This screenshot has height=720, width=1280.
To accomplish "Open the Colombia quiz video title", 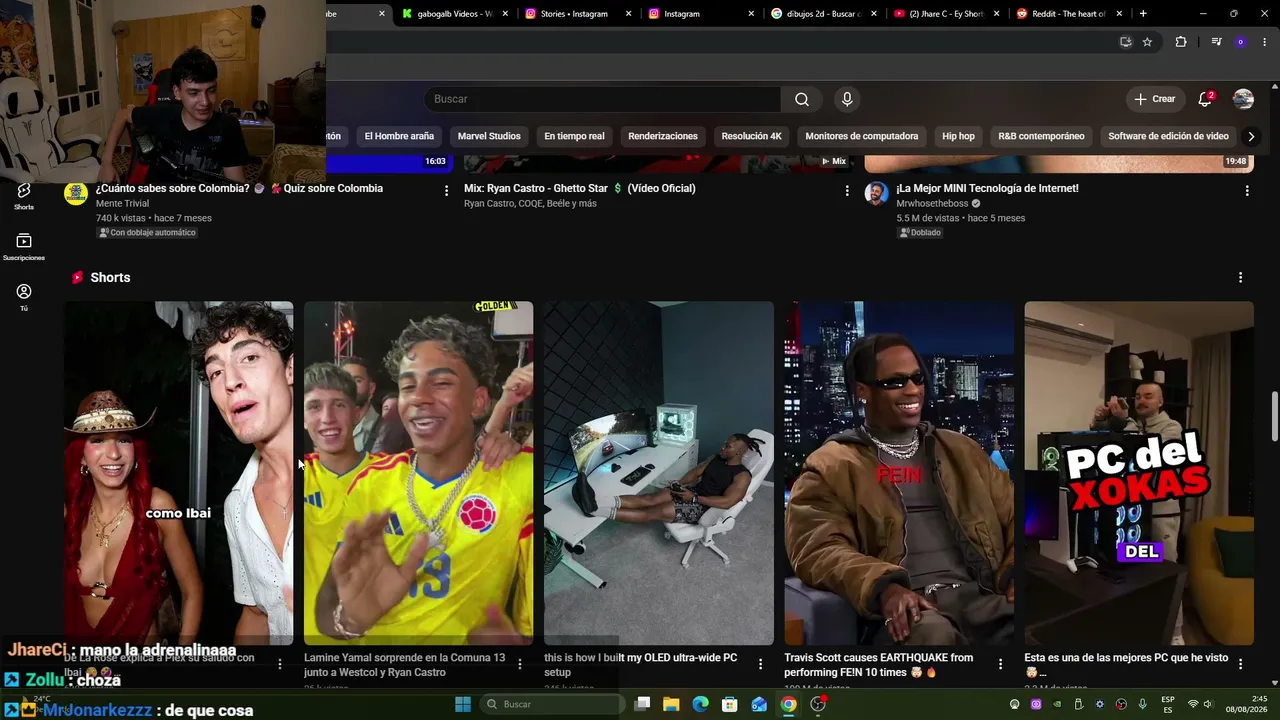I will pyautogui.click(x=239, y=188).
